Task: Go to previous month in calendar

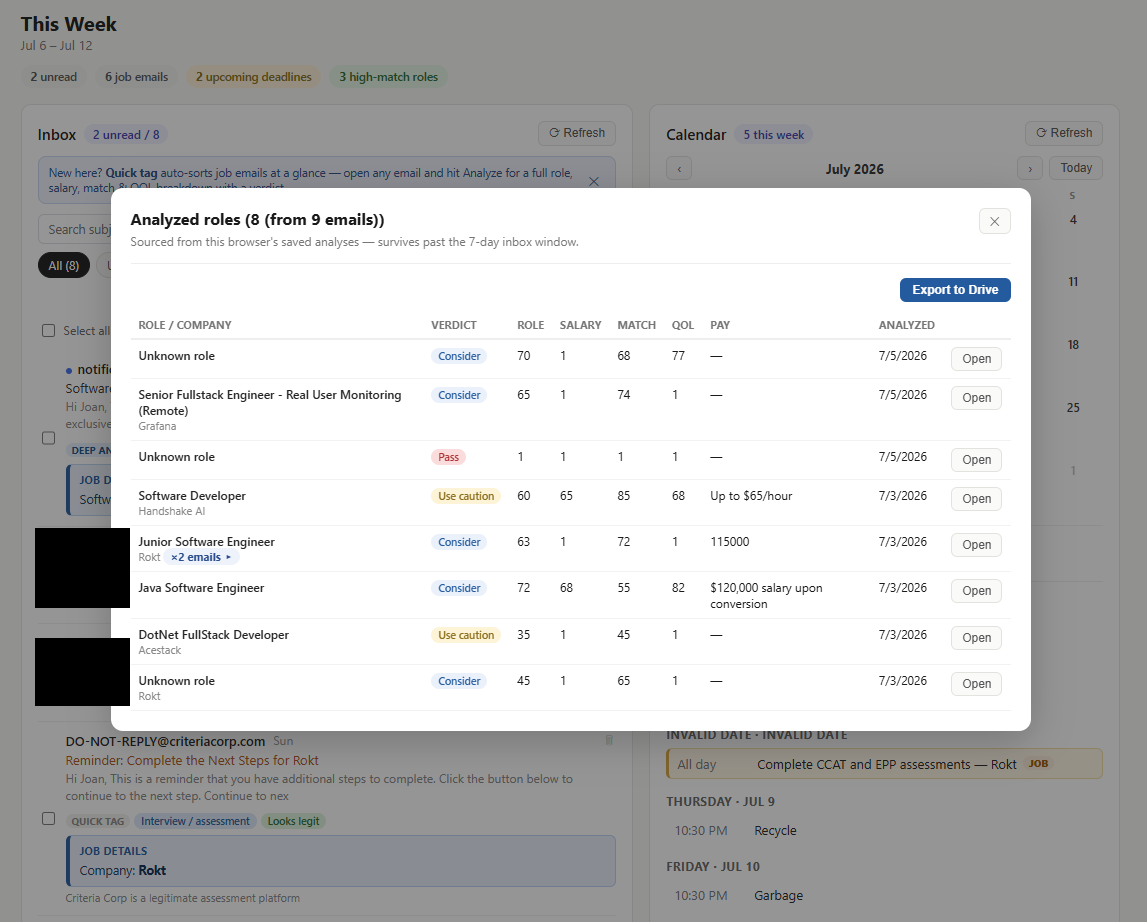Action: tap(679, 169)
